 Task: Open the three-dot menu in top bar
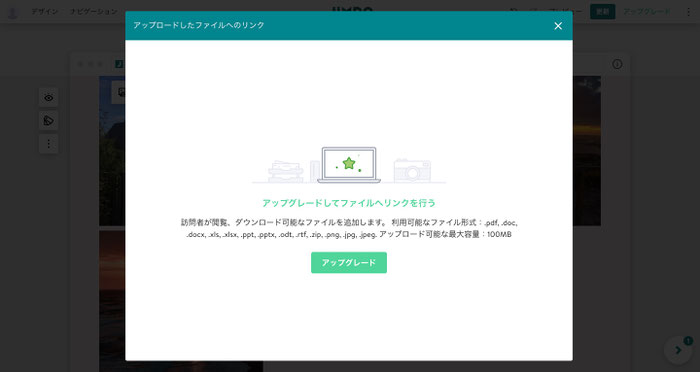688,12
